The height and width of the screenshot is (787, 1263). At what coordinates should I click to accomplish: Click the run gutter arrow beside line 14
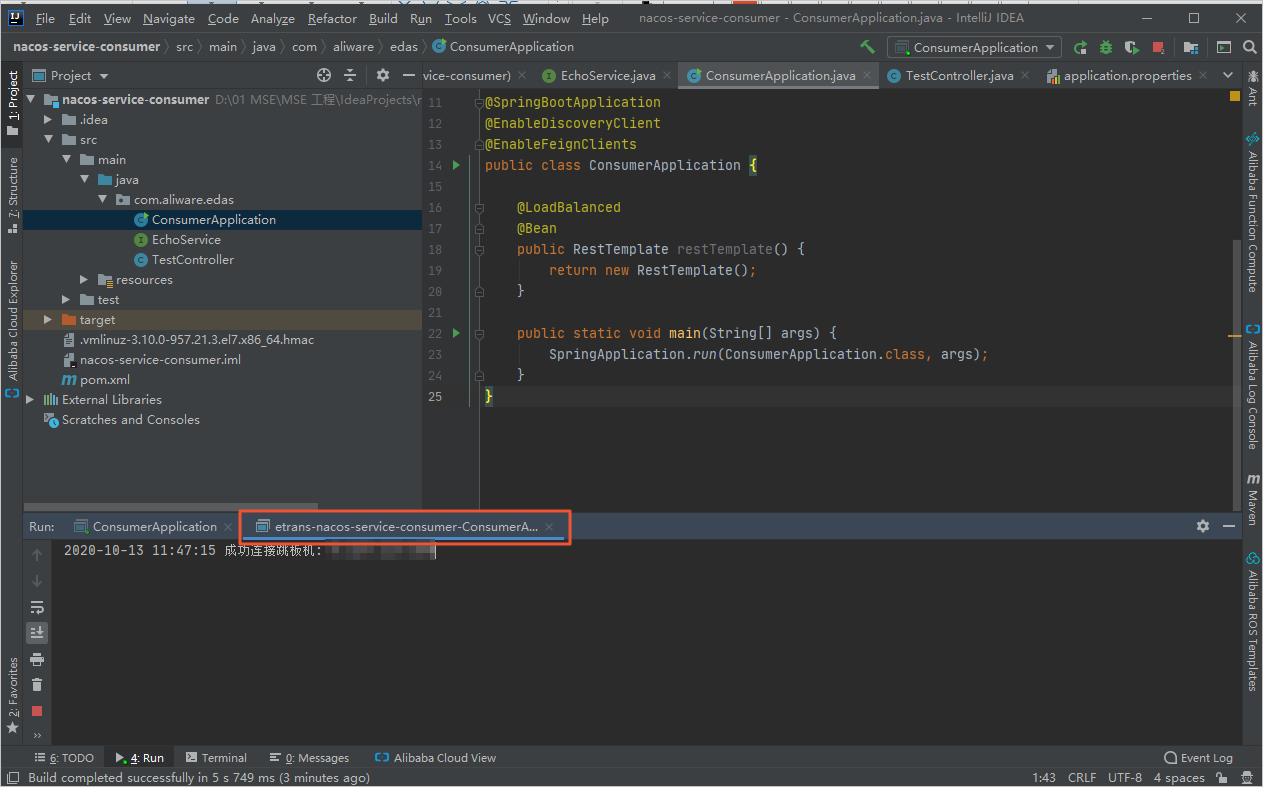(x=456, y=165)
